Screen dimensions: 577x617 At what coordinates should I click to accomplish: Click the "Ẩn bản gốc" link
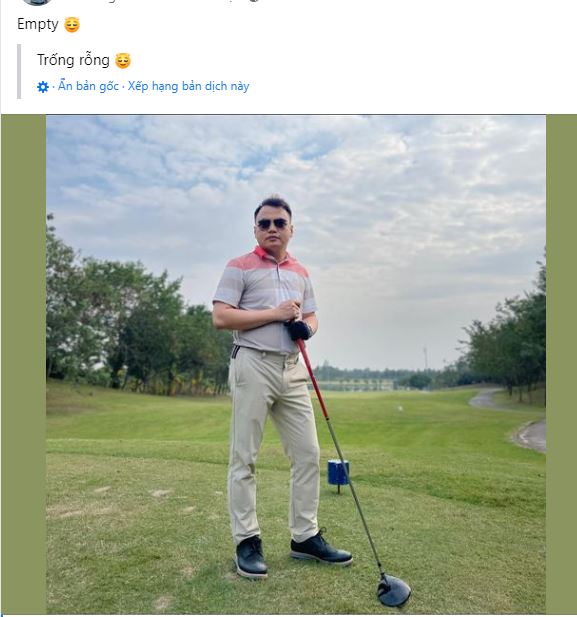pyautogui.click(x=88, y=86)
